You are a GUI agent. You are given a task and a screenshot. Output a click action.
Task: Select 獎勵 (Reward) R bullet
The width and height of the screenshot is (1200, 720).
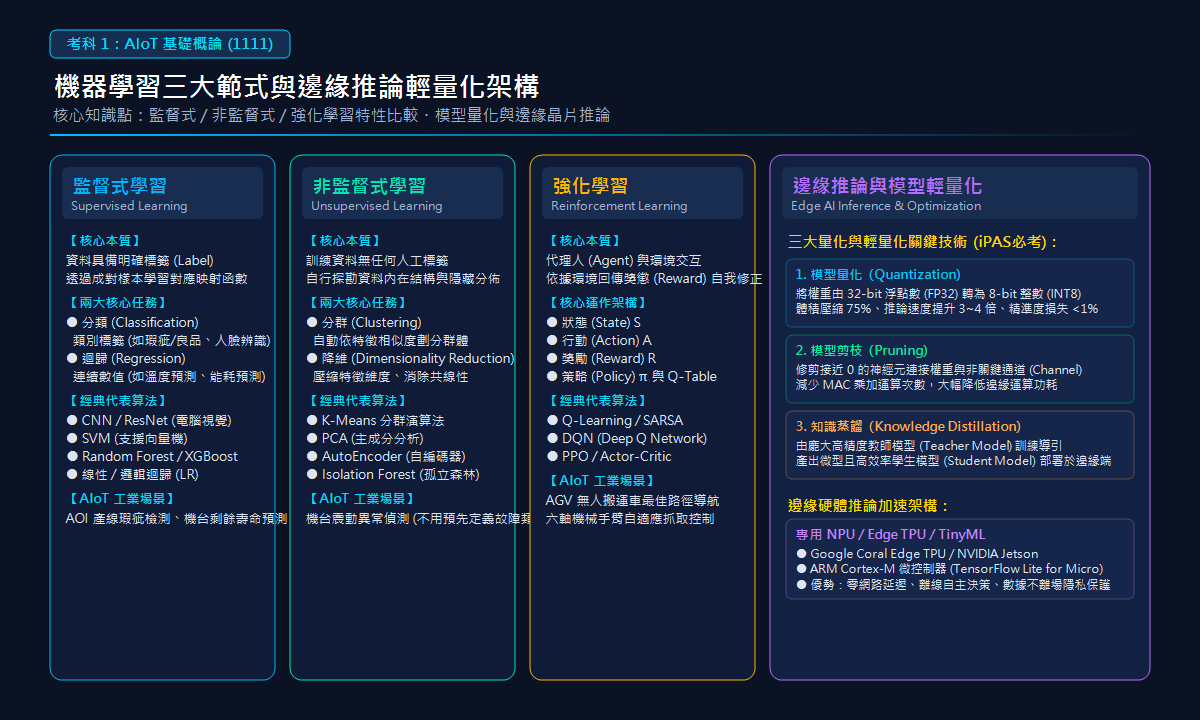(x=601, y=358)
